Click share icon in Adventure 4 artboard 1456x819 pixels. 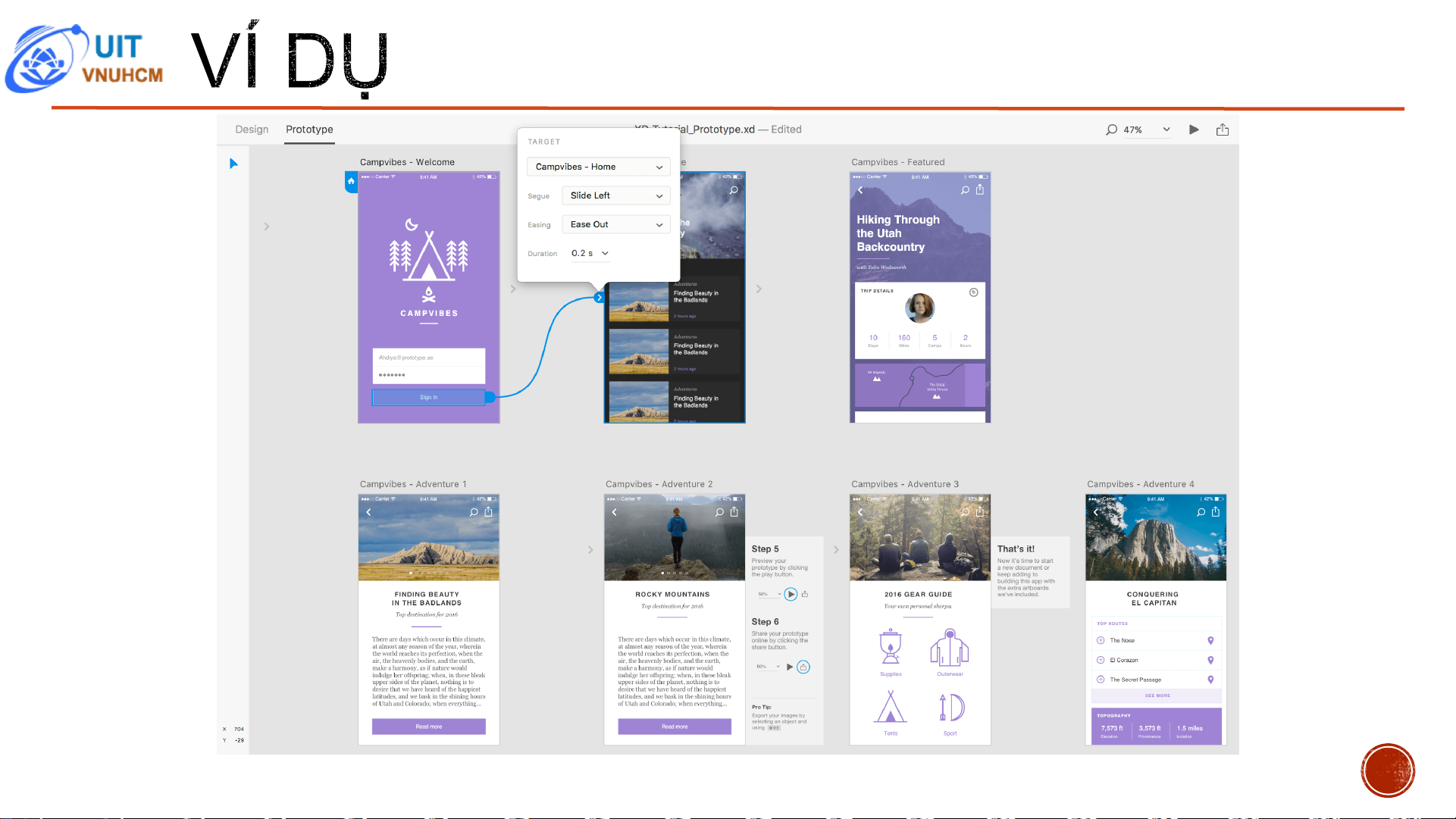(1215, 512)
